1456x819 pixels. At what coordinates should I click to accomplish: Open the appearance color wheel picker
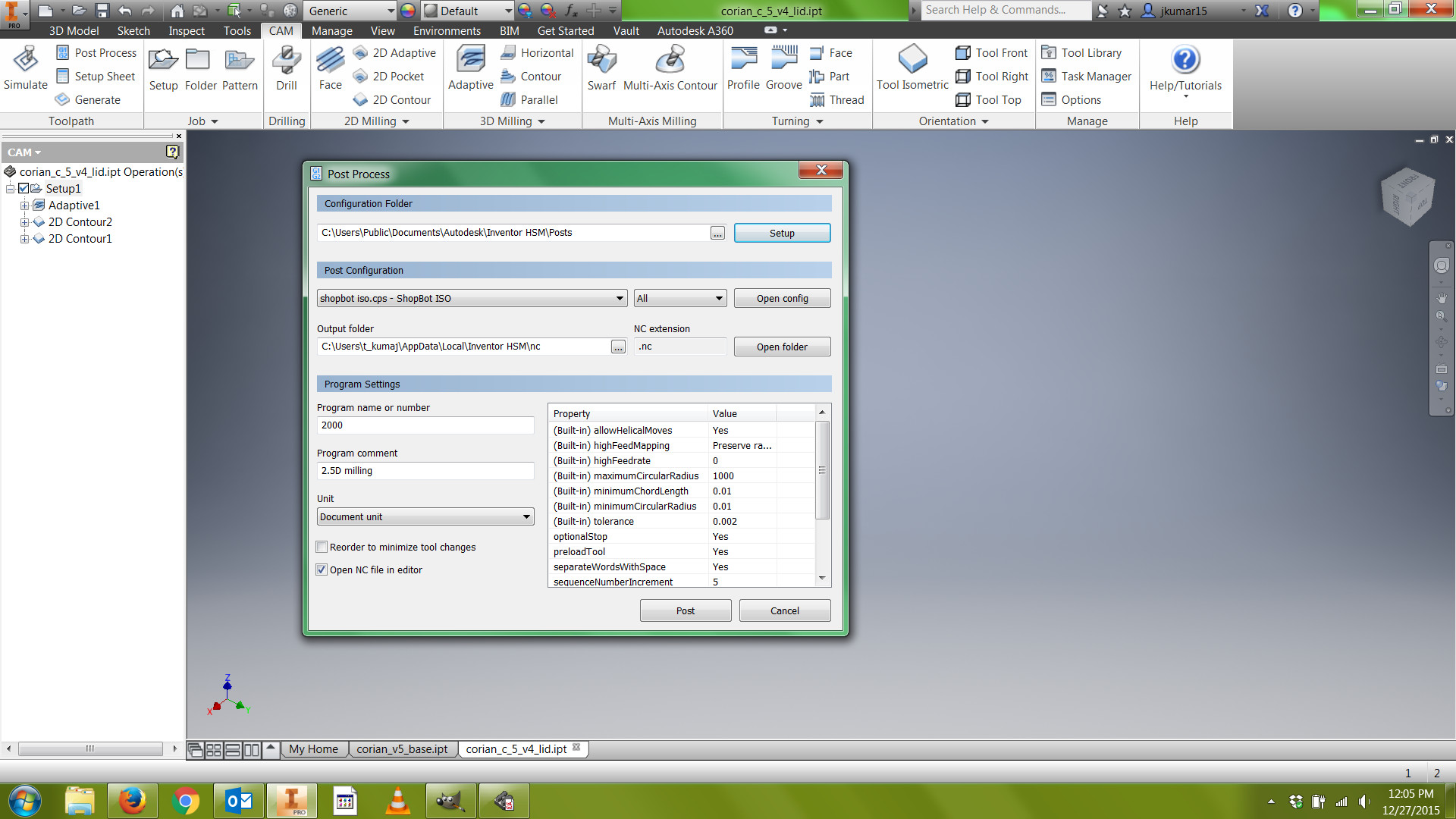(408, 11)
